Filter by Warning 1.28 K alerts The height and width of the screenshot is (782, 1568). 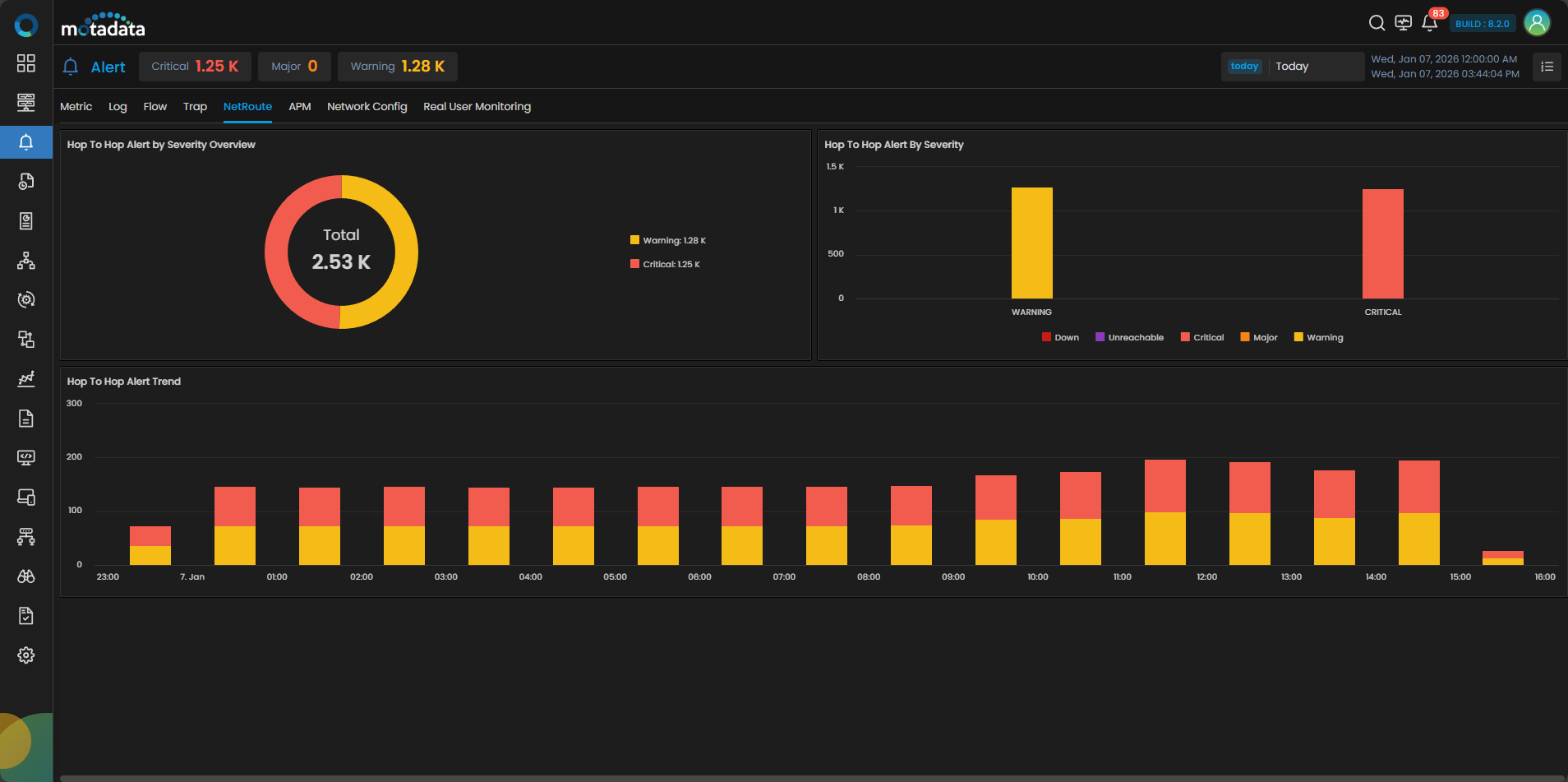point(397,67)
